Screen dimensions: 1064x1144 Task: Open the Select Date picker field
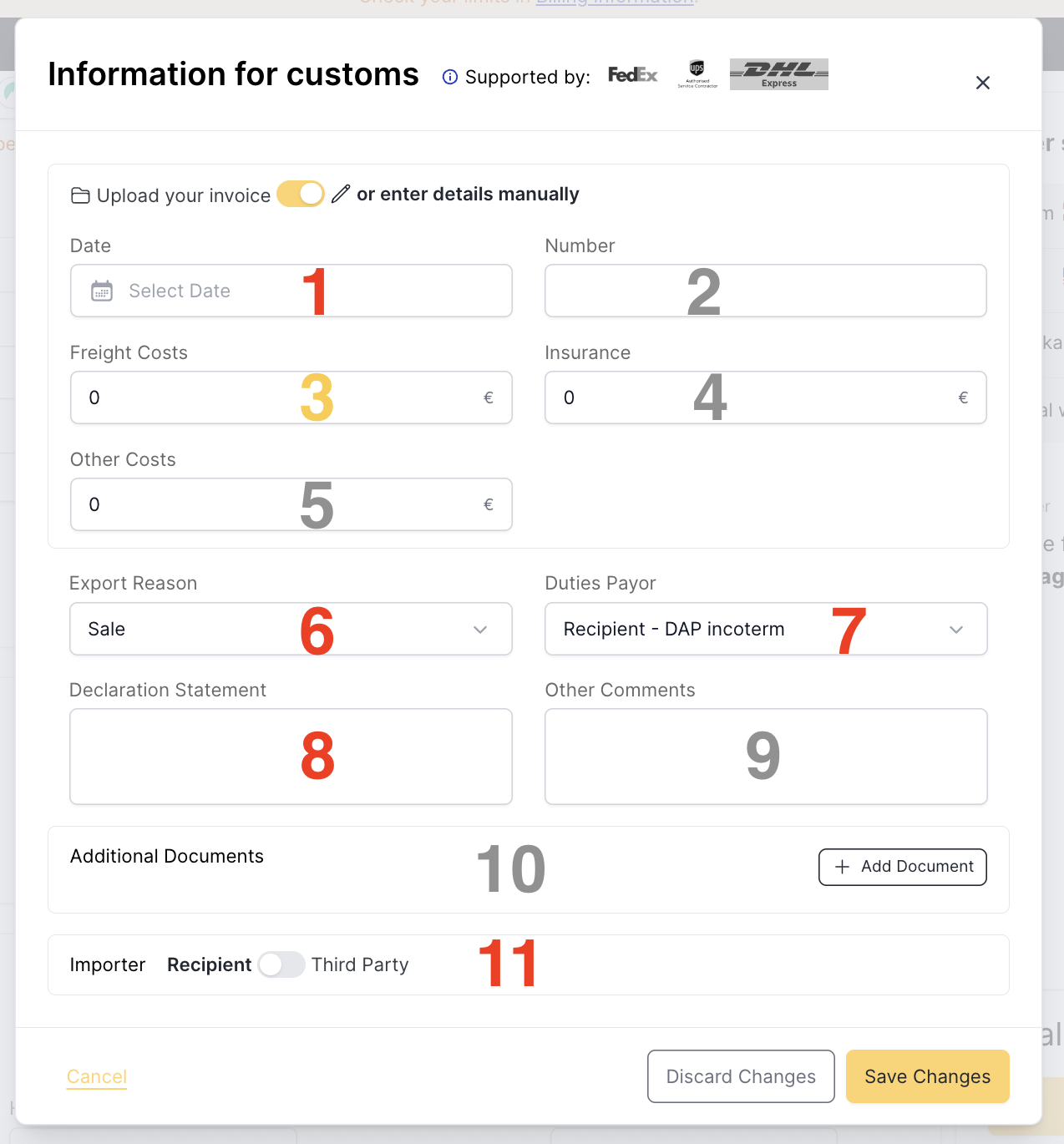[291, 291]
